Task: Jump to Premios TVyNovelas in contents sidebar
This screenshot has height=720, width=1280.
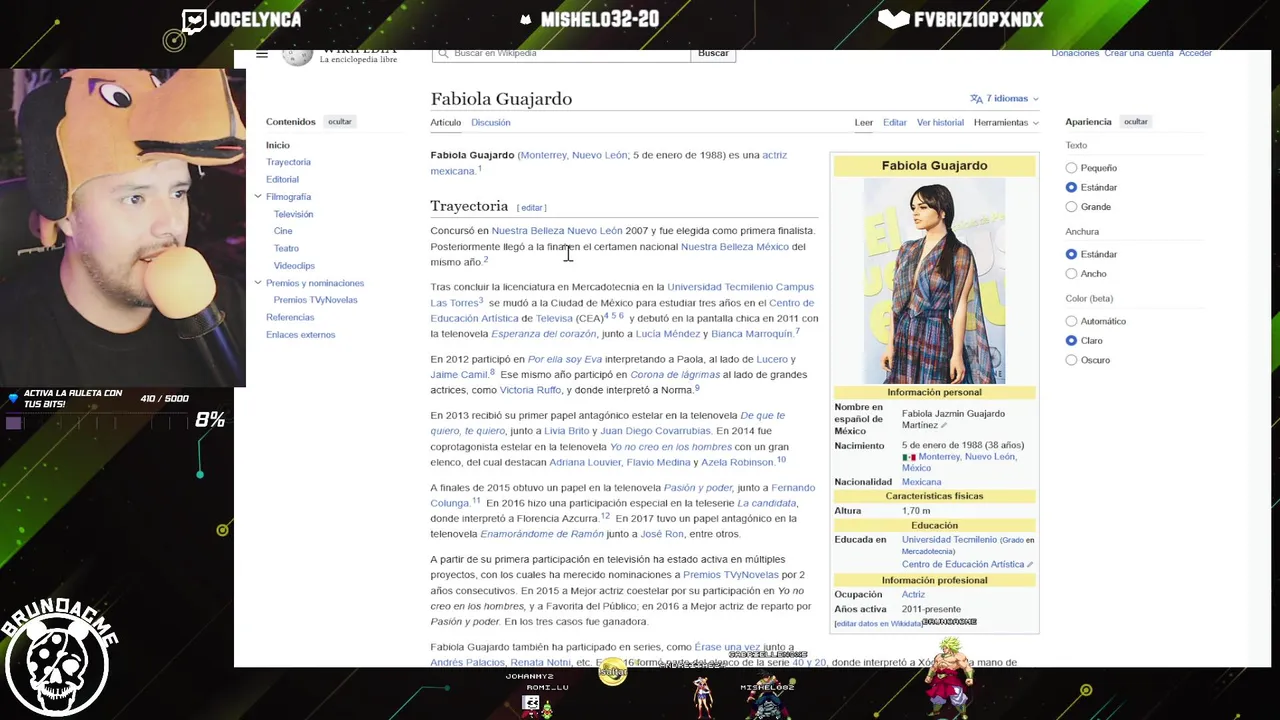Action: (x=315, y=300)
